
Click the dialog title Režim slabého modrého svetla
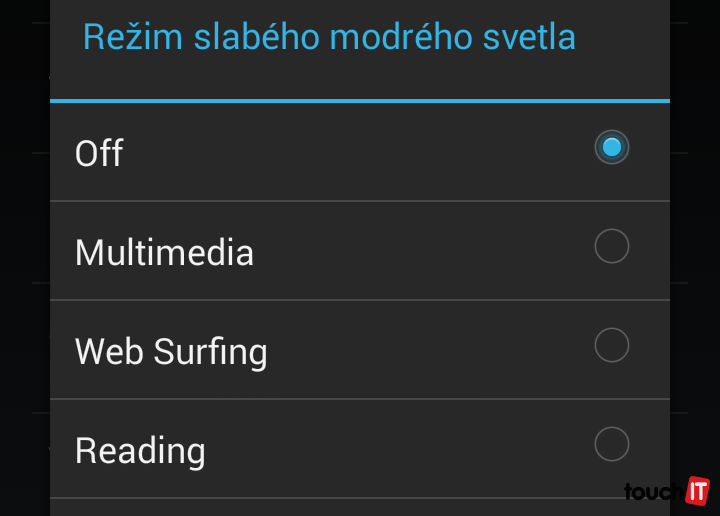(x=329, y=38)
